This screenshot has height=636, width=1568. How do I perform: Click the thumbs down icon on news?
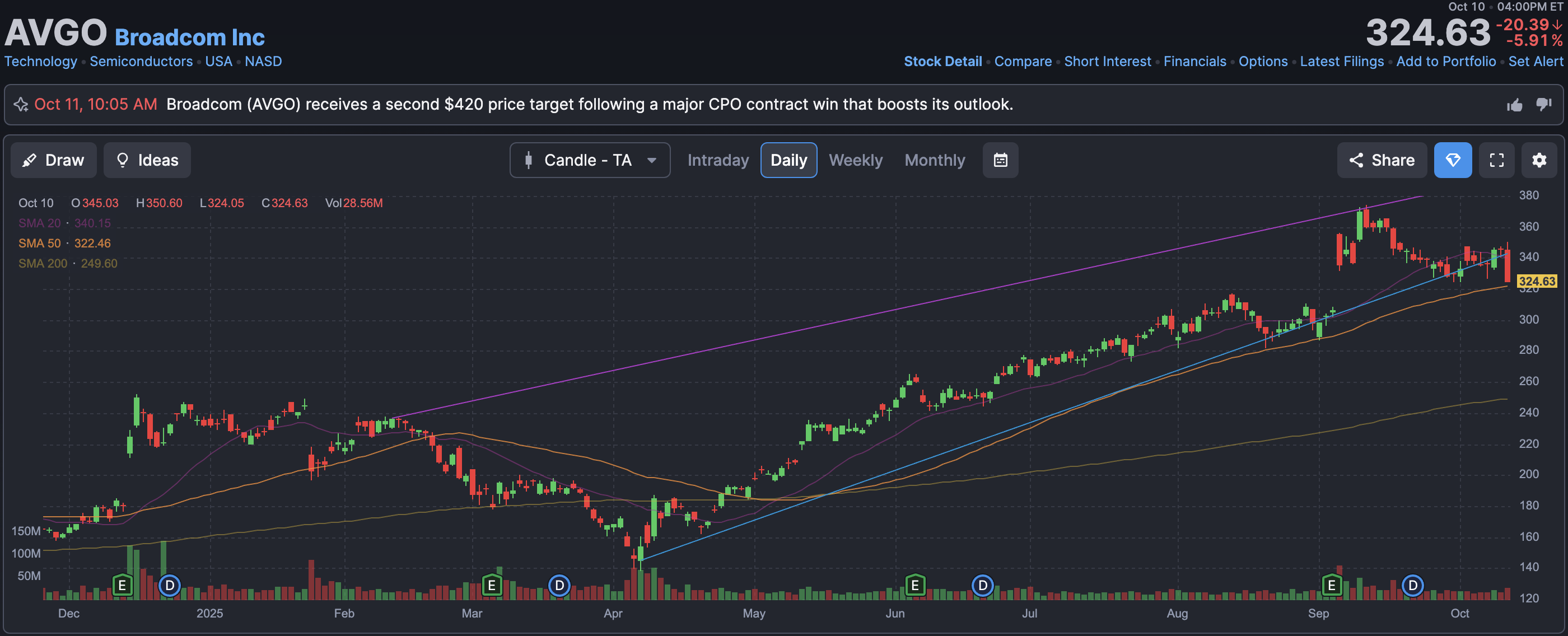(x=1544, y=105)
